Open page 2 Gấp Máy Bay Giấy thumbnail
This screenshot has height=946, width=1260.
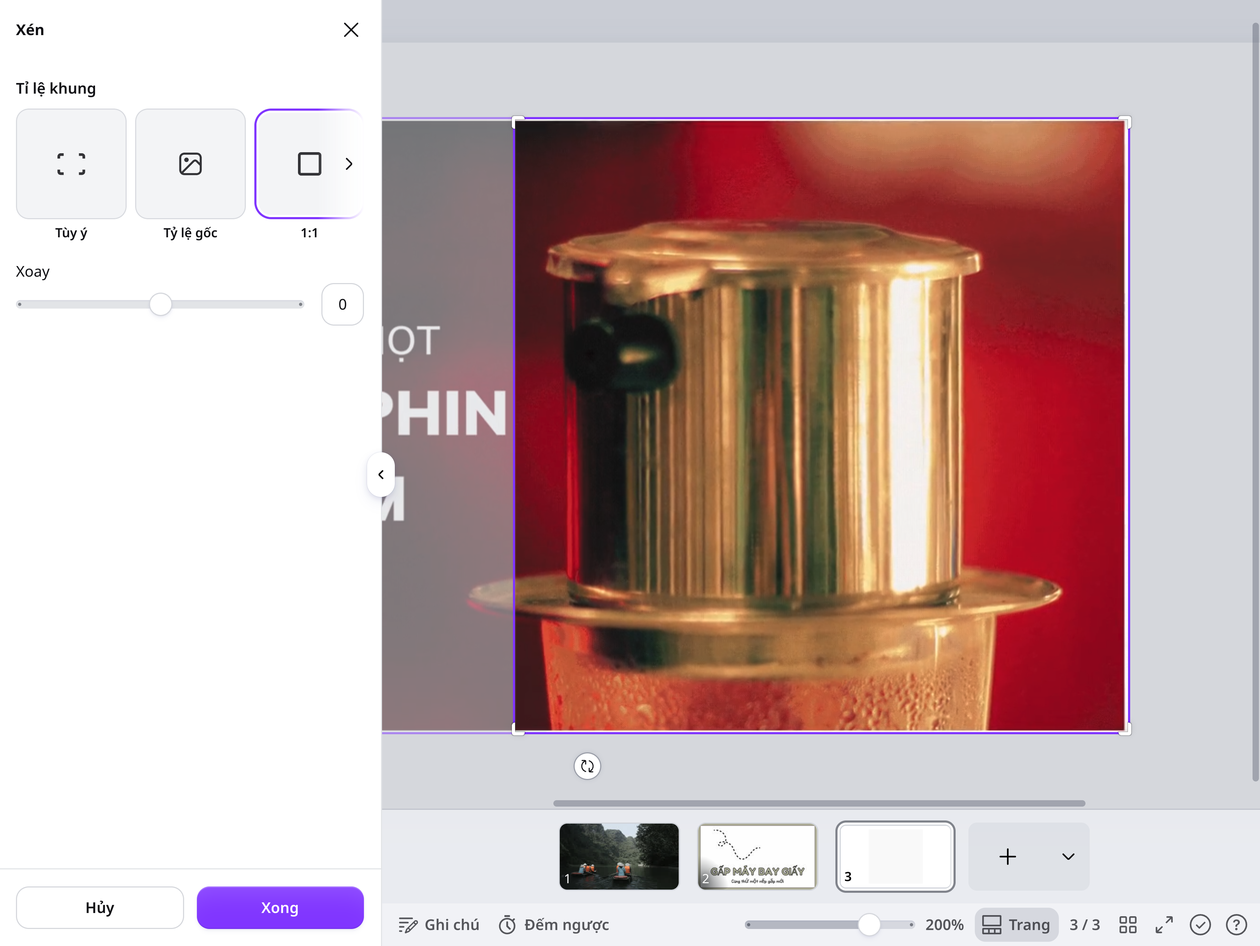pos(757,856)
